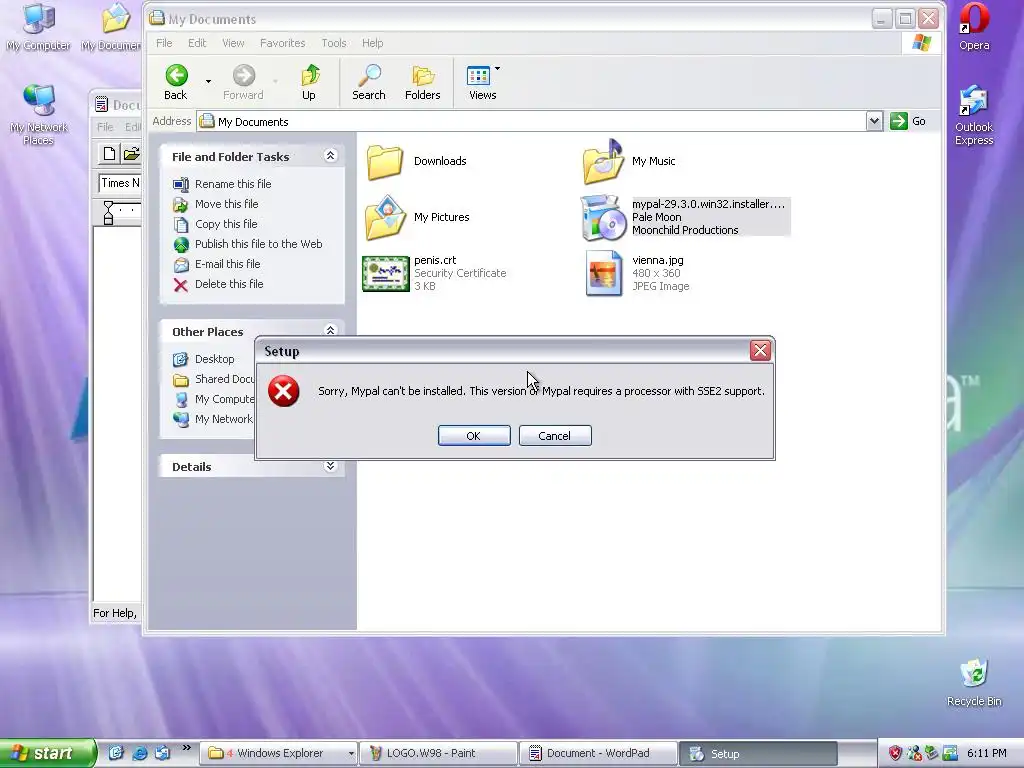1024x768 pixels.
Task: Open the Help menu
Action: [372, 43]
